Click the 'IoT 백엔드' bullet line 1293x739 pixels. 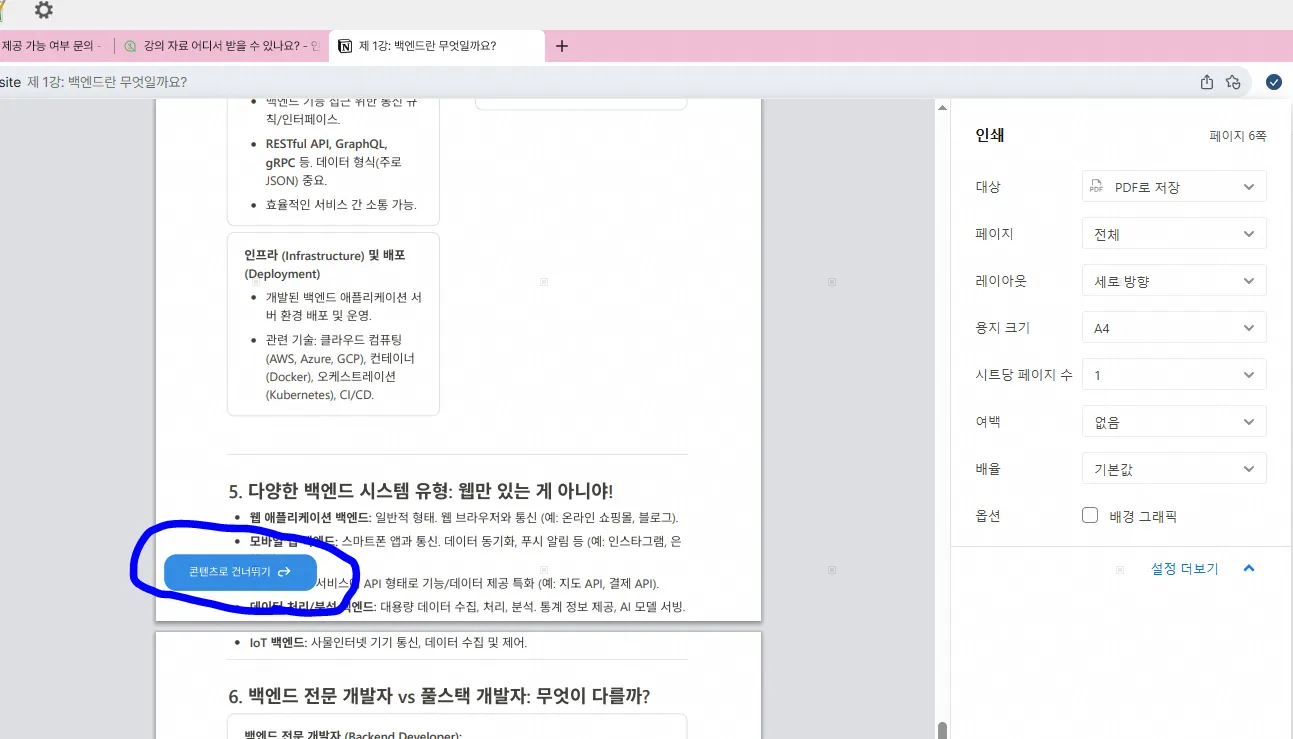point(388,643)
